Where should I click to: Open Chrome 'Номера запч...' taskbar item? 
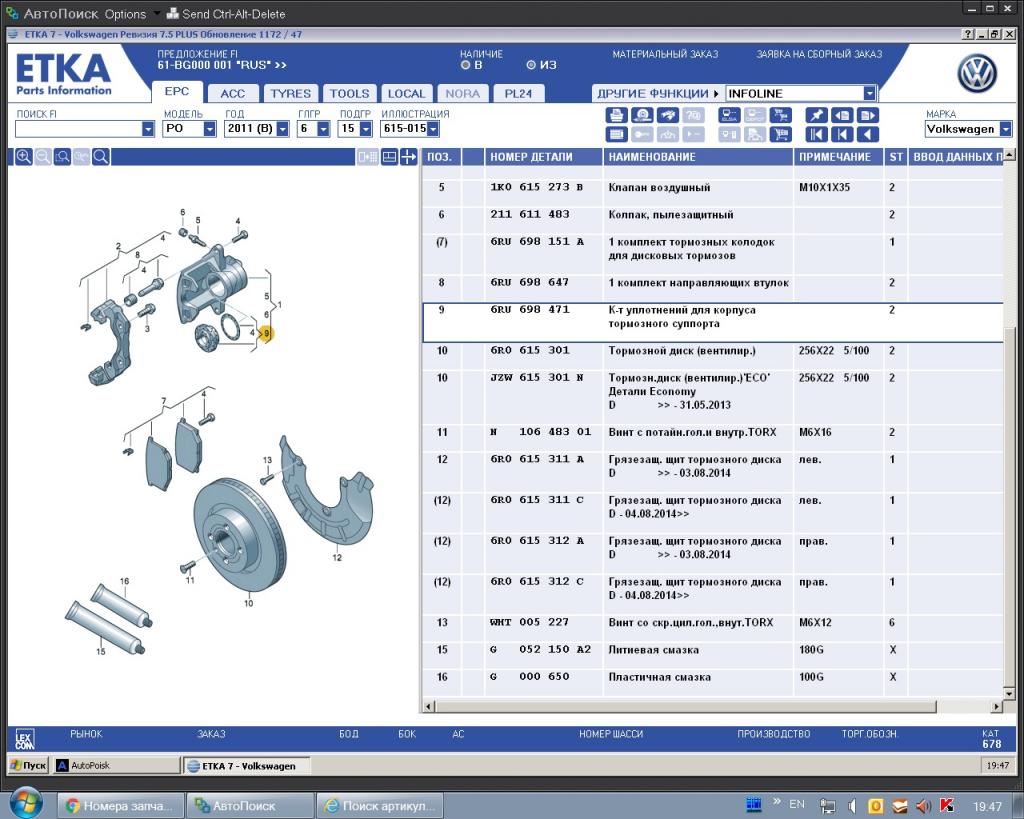point(121,806)
